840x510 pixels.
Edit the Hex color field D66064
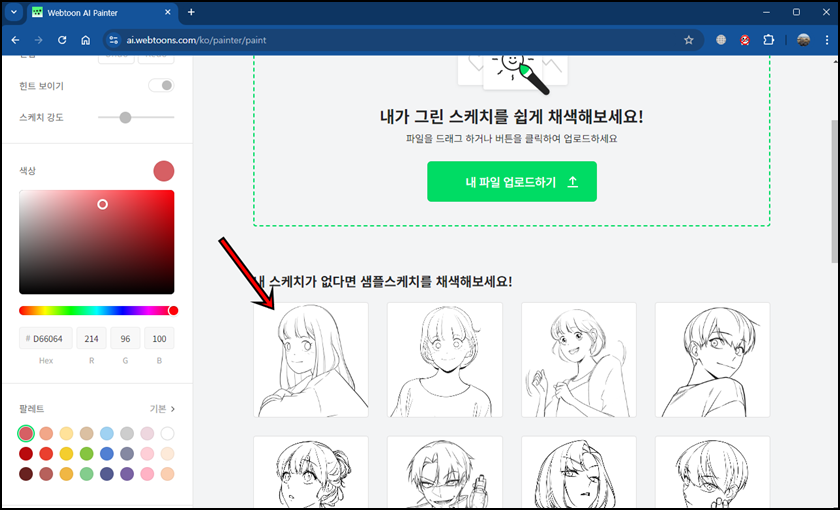coord(46,339)
